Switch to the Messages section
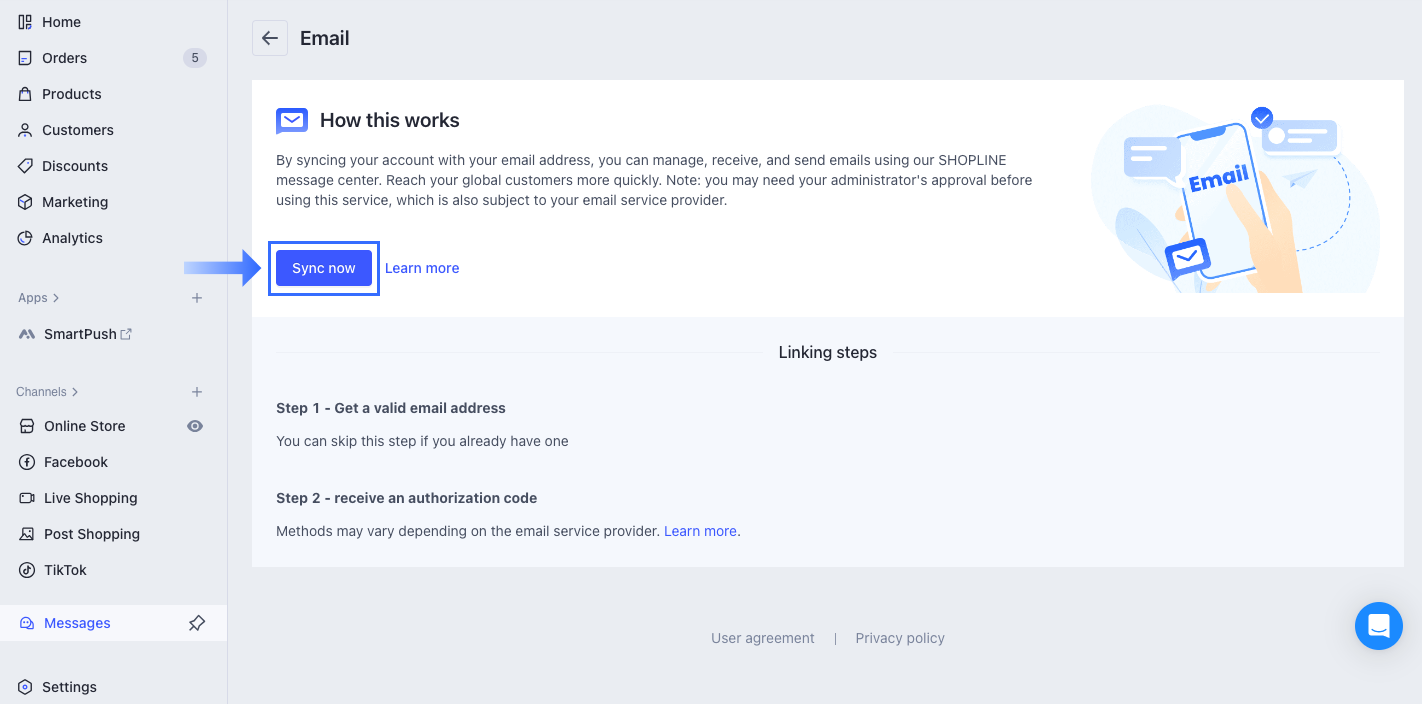The height and width of the screenshot is (704, 1422). pos(76,622)
